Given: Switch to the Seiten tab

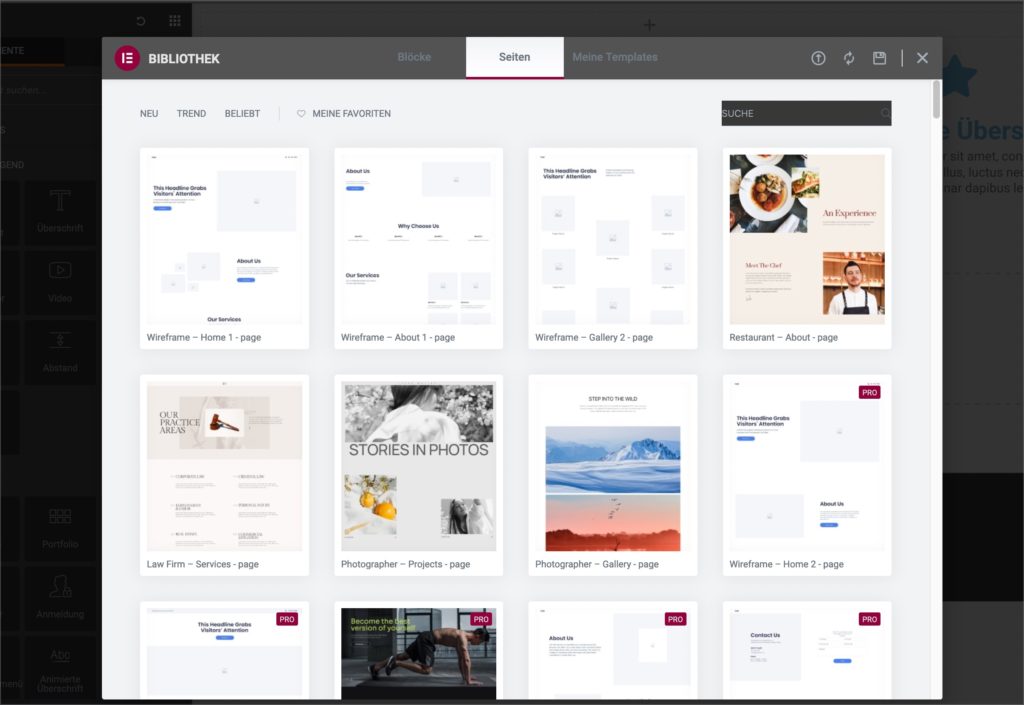Looking at the screenshot, I should 515,57.
